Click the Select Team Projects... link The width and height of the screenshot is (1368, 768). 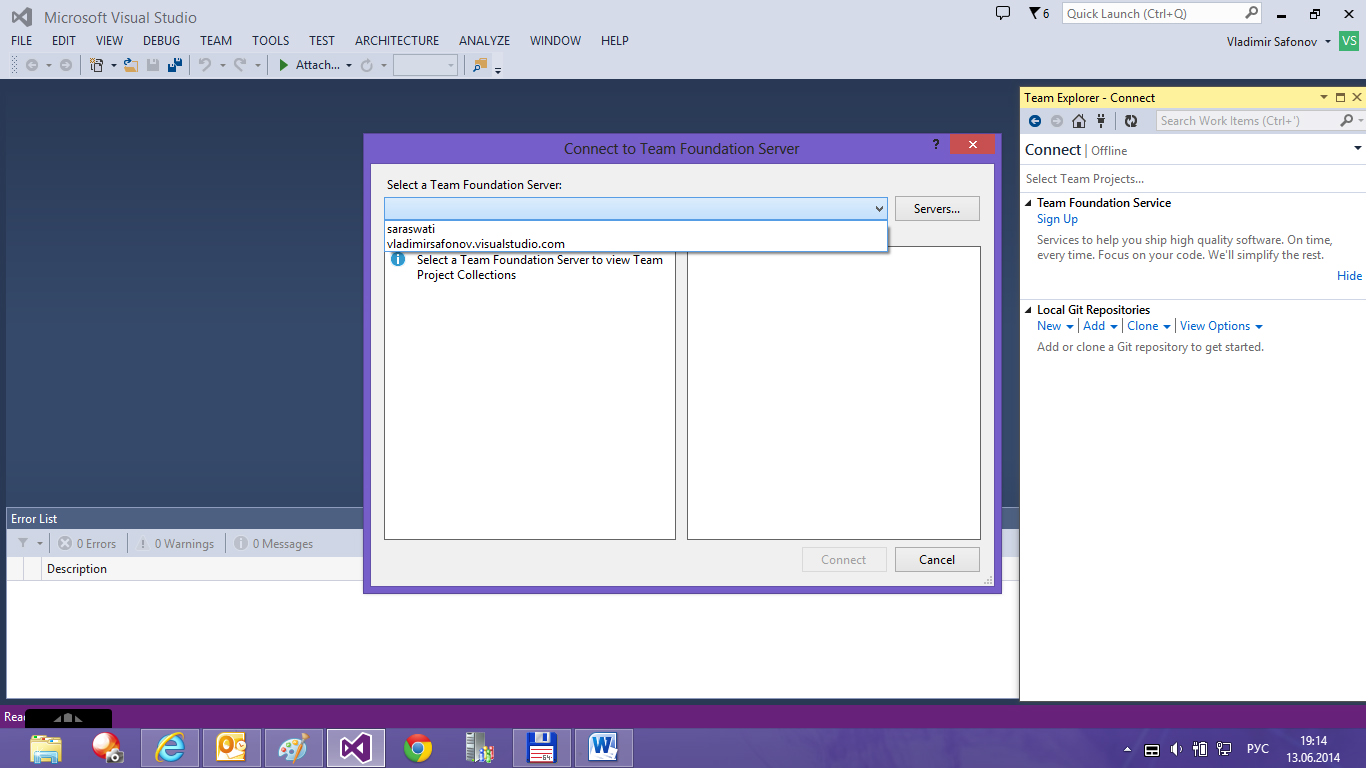point(1085,179)
